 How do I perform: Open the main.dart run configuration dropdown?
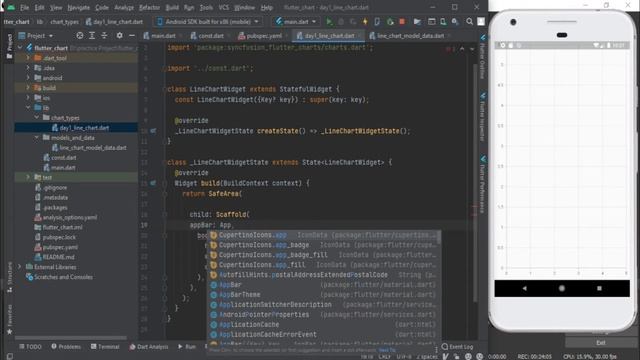[x=296, y=22]
